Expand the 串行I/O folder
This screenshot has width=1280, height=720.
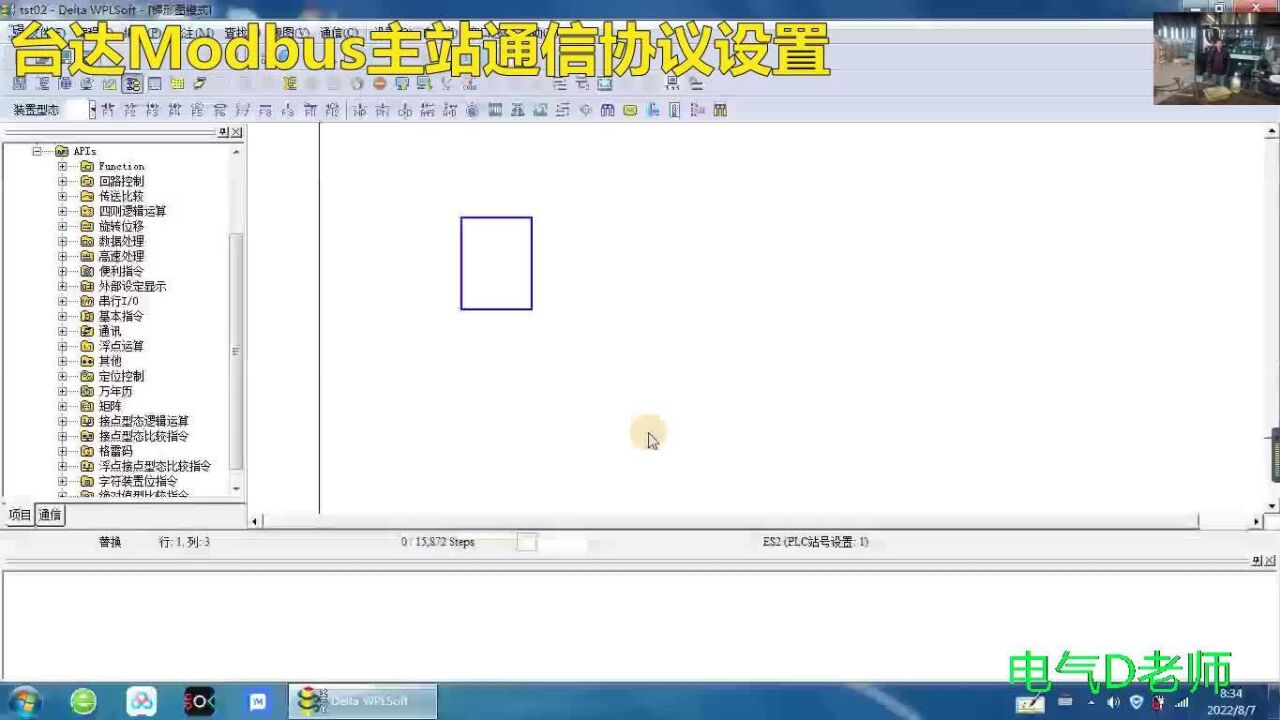point(62,301)
